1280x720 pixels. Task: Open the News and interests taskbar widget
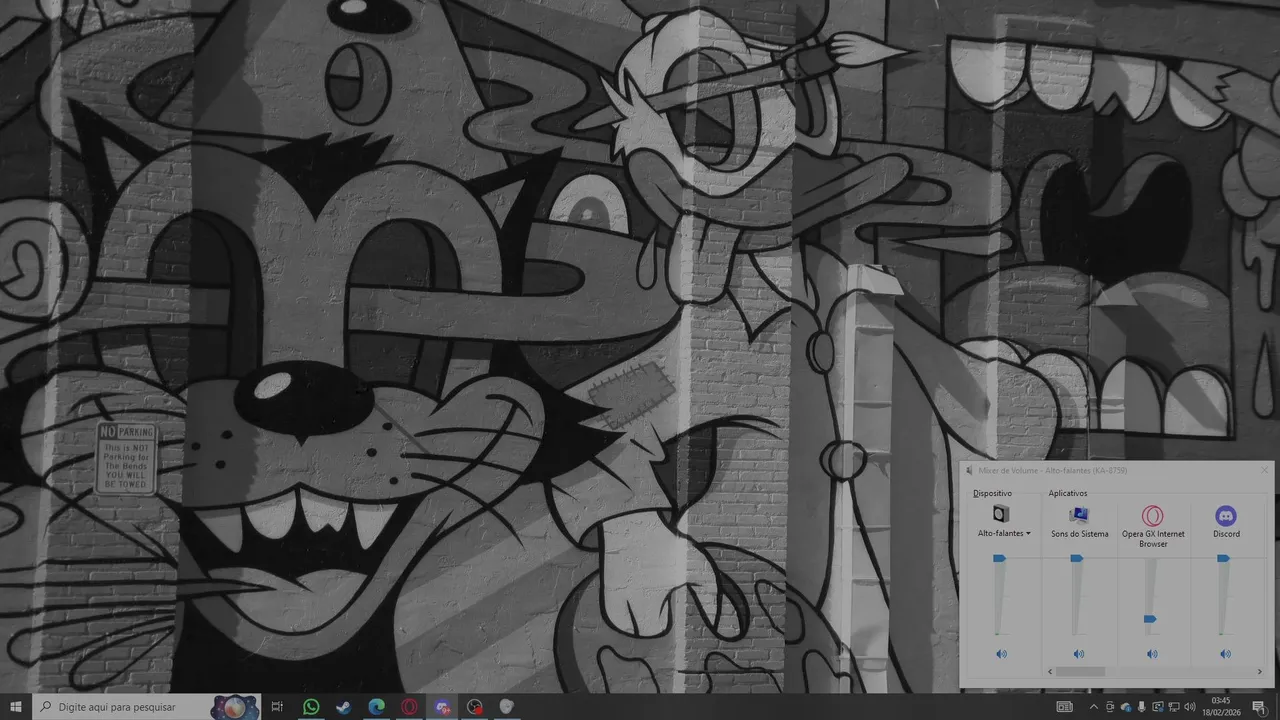coord(1065,707)
